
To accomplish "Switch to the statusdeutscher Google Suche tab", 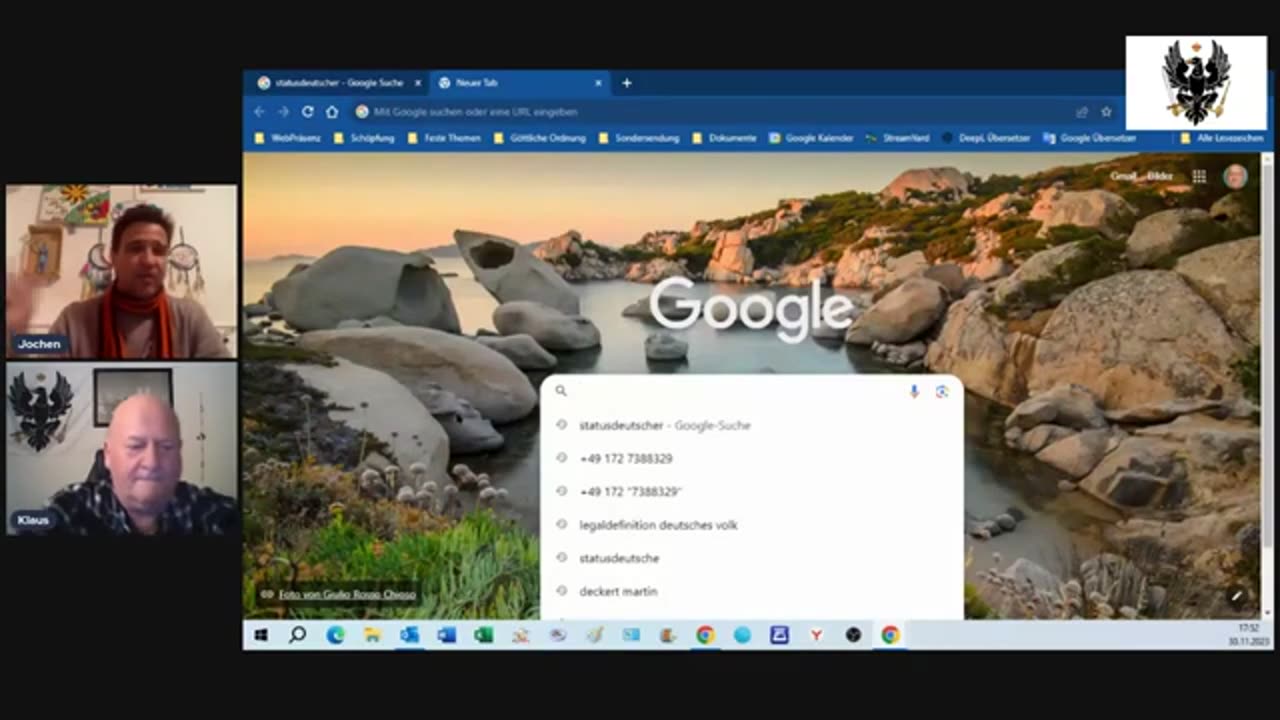I will tap(338, 83).
